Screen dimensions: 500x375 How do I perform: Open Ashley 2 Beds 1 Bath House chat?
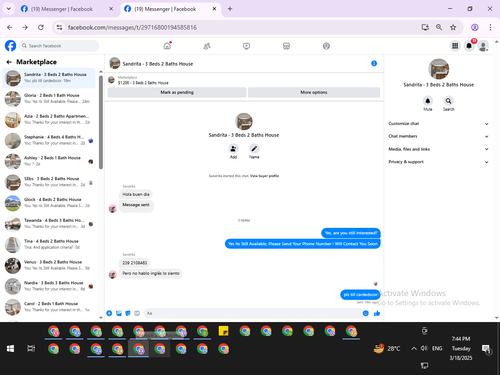[49, 161]
